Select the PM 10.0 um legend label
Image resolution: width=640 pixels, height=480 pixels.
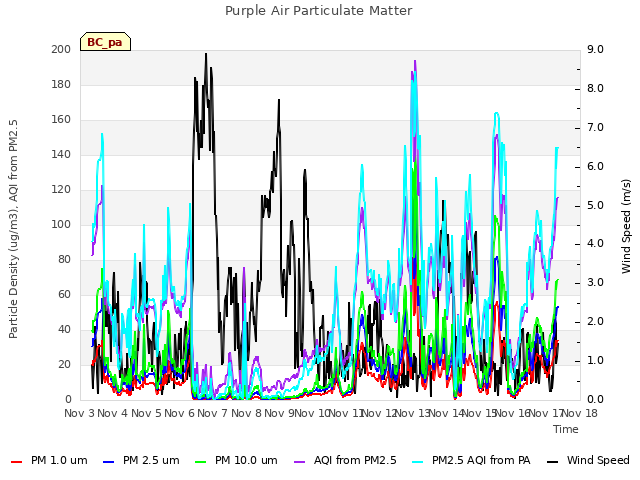[x=246, y=460]
